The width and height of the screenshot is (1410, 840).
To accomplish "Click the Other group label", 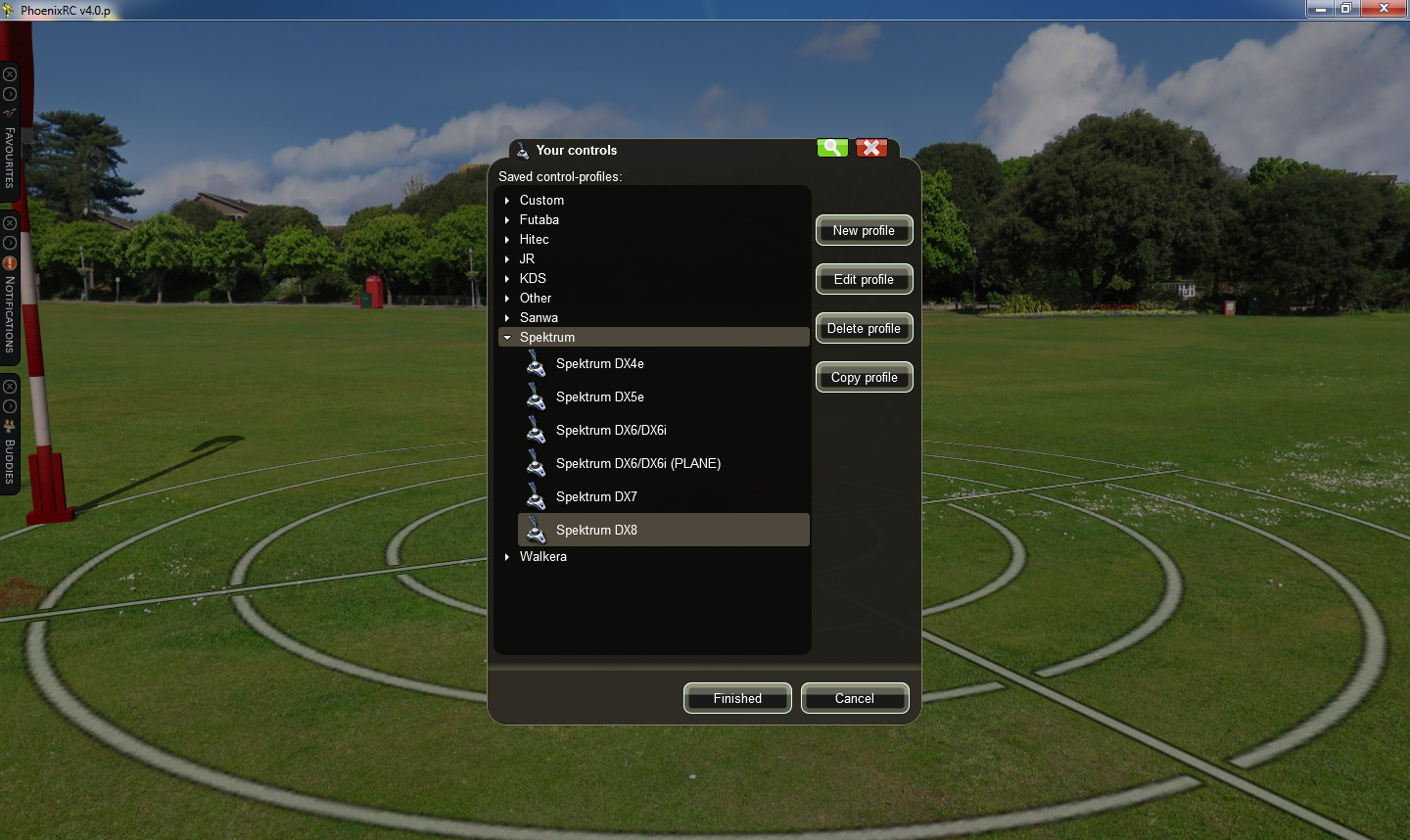I will pyautogui.click(x=536, y=299).
